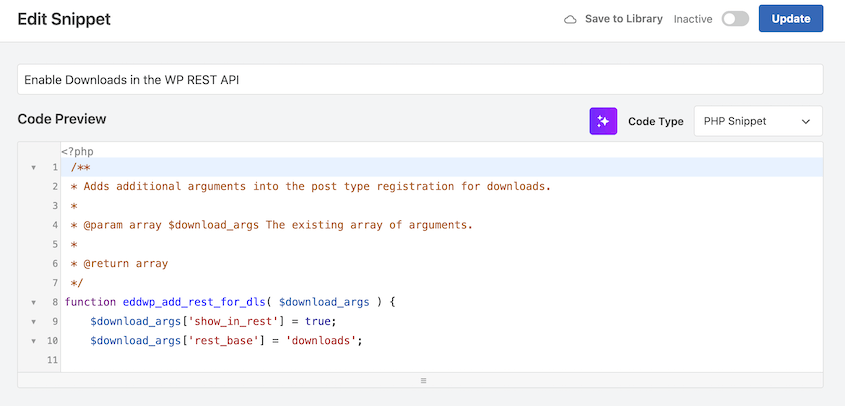Click the editor resize handle at bottom

point(423,380)
